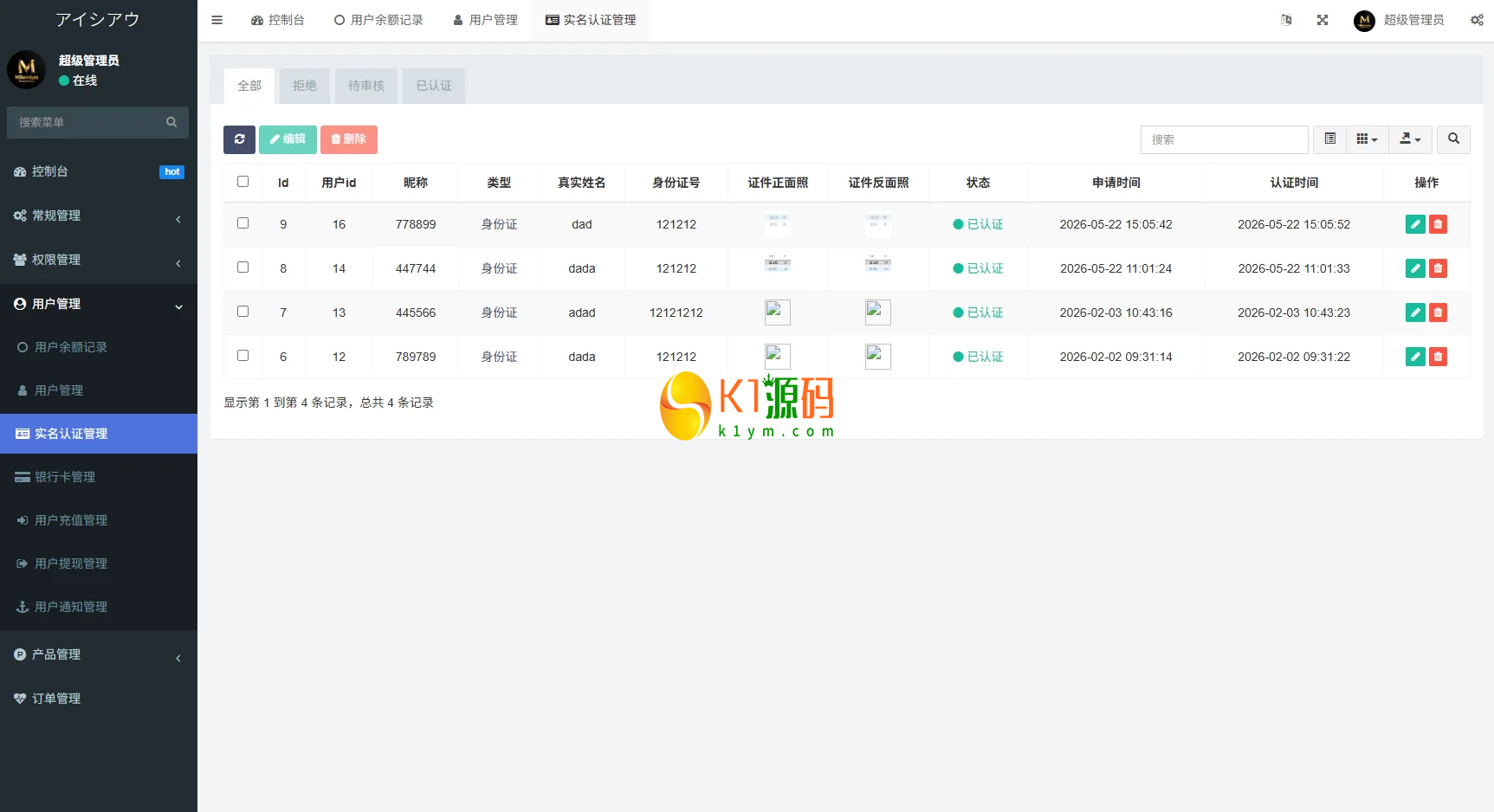Open the general search magnifier button
Screen dimensions: 1494x812
click(x=1453, y=139)
